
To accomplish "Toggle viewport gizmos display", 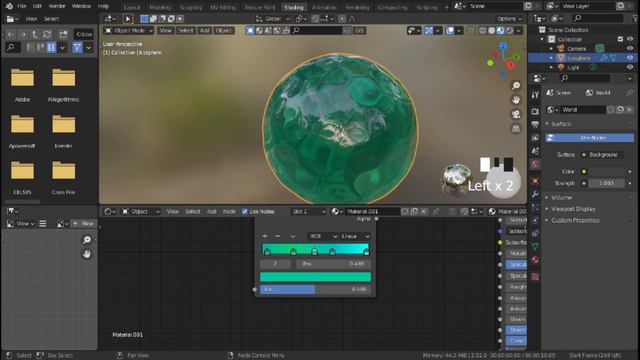I will [x=429, y=31].
